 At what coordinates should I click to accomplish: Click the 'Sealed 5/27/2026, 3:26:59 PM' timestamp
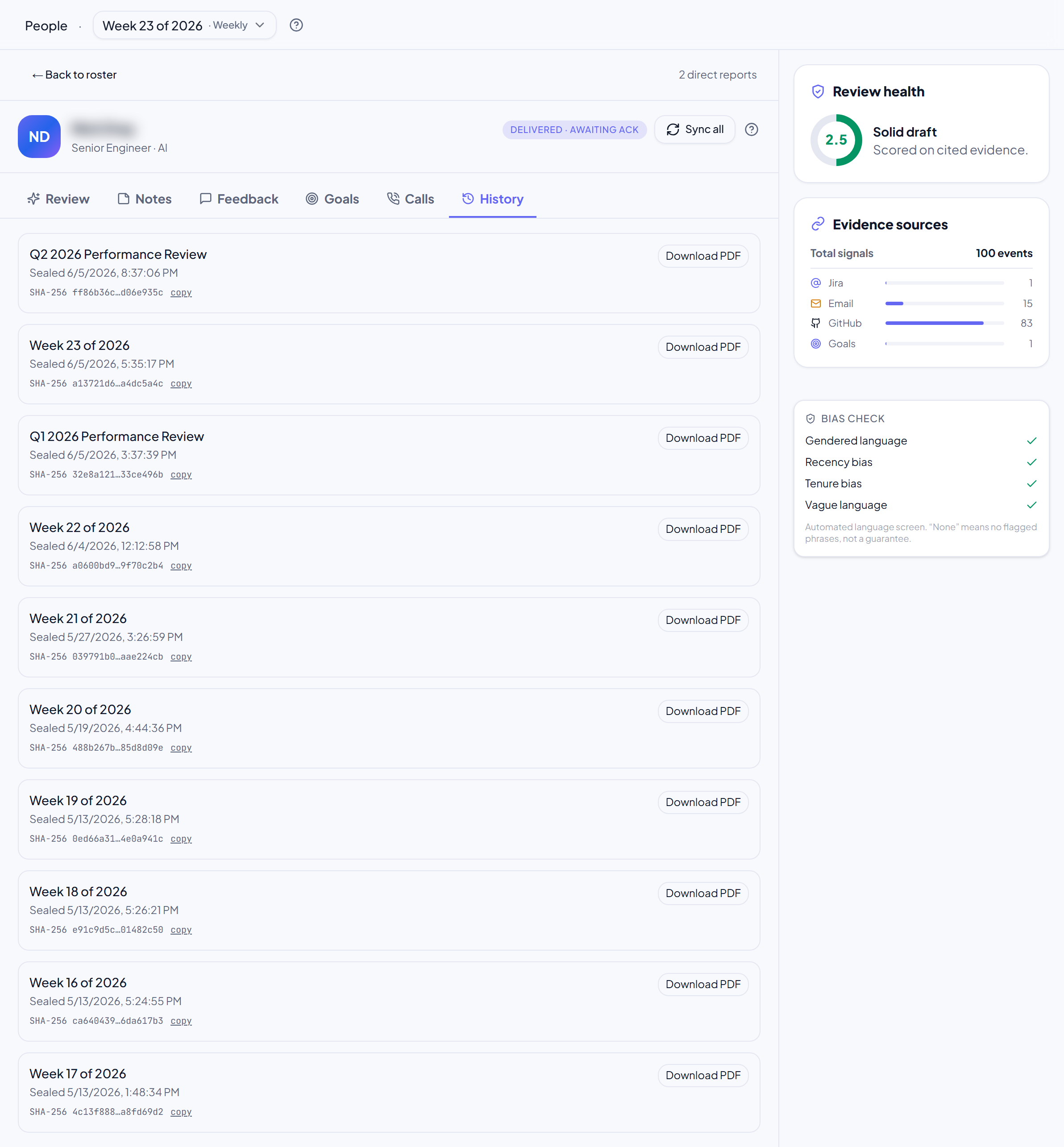pyautogui.click(x=106, y=637)
